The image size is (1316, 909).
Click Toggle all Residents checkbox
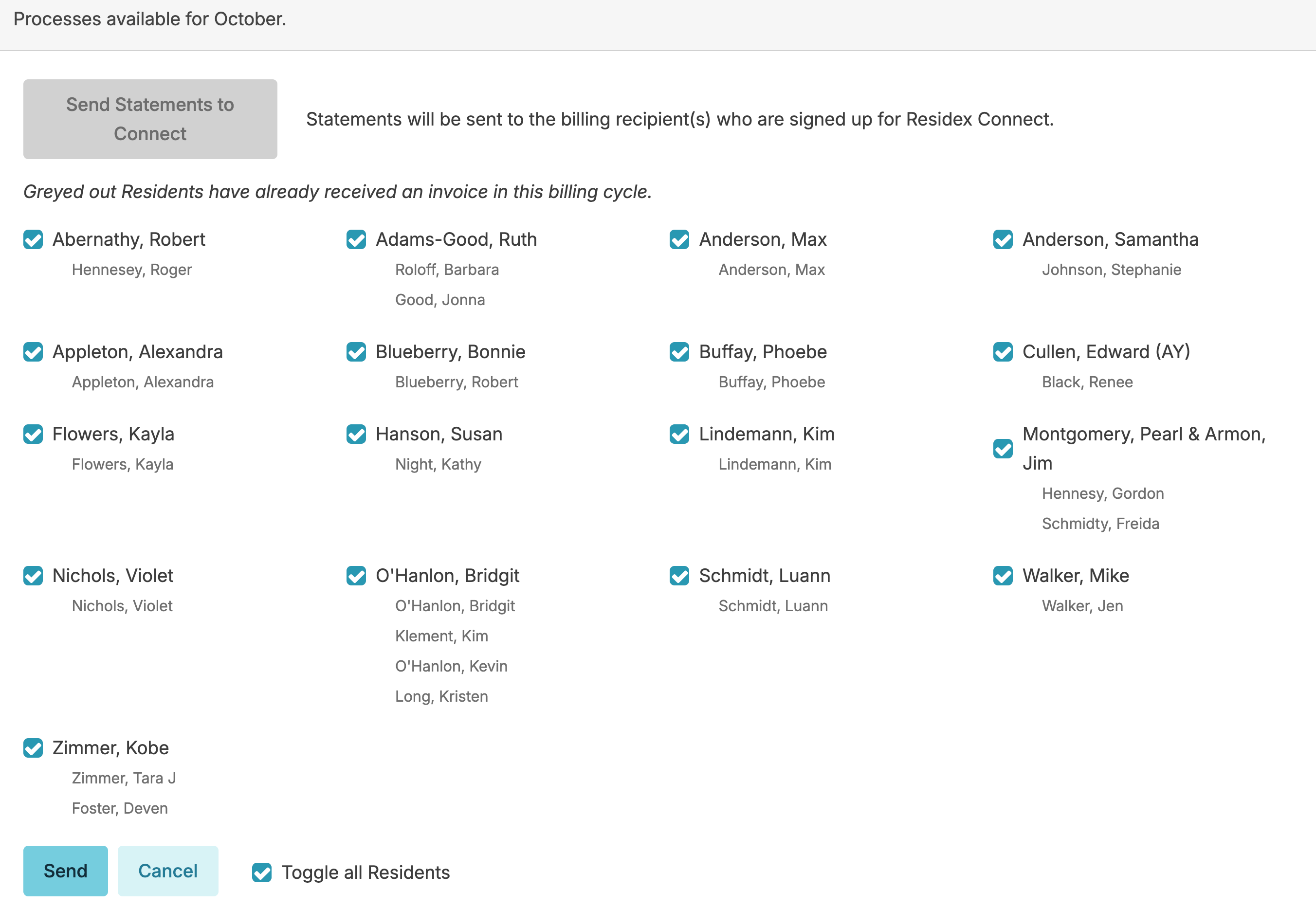pyautogui.click(x=262, y=872)
